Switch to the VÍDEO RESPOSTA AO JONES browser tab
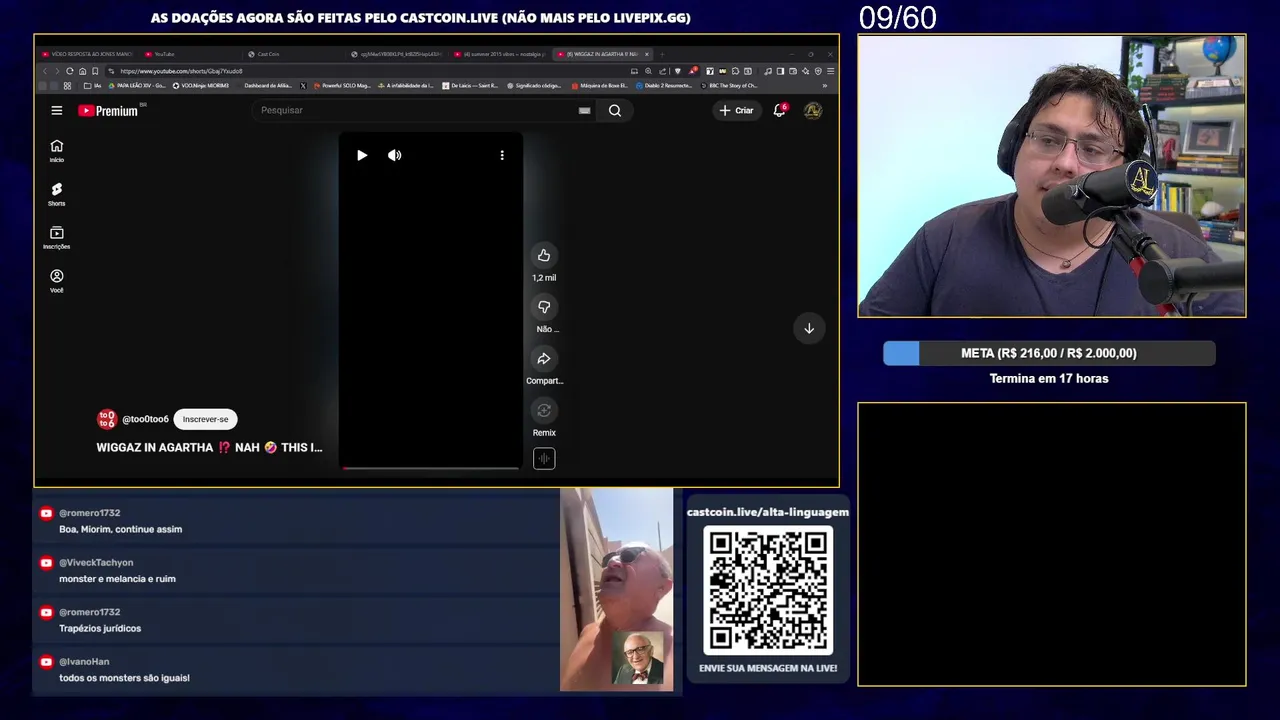 tap(87, 54)
